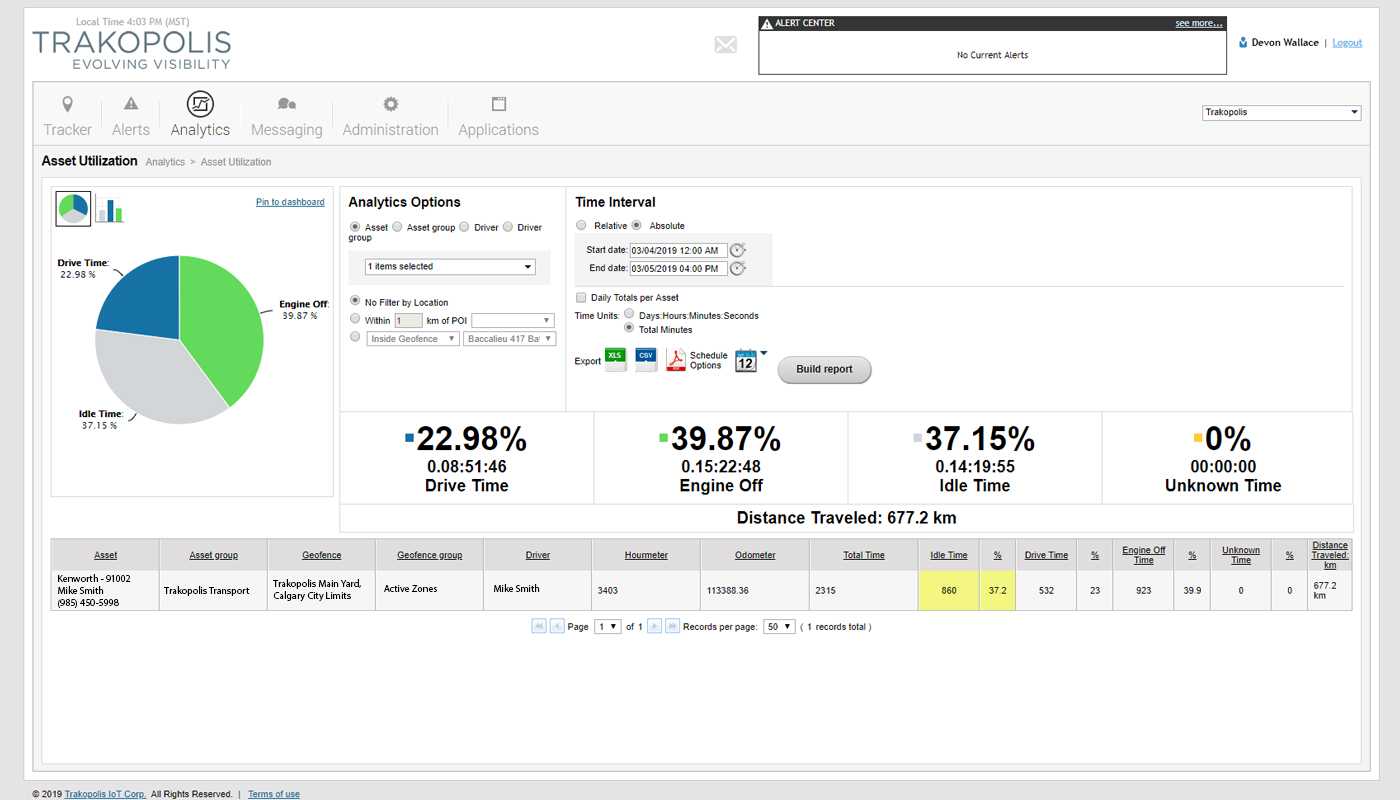Open the Baccalieu 417 geofence dropdown

pos(509,339)
